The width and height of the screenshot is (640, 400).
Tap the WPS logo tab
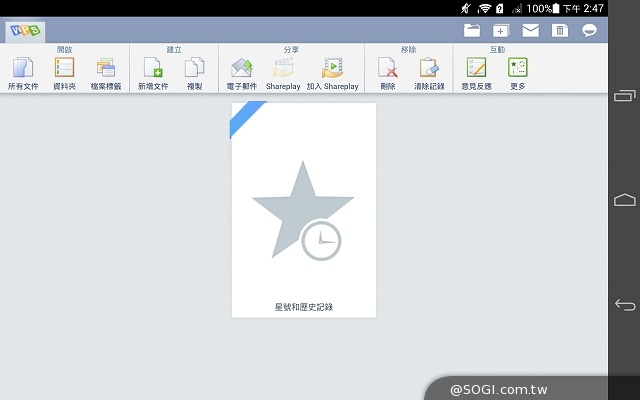coord(25,31)
